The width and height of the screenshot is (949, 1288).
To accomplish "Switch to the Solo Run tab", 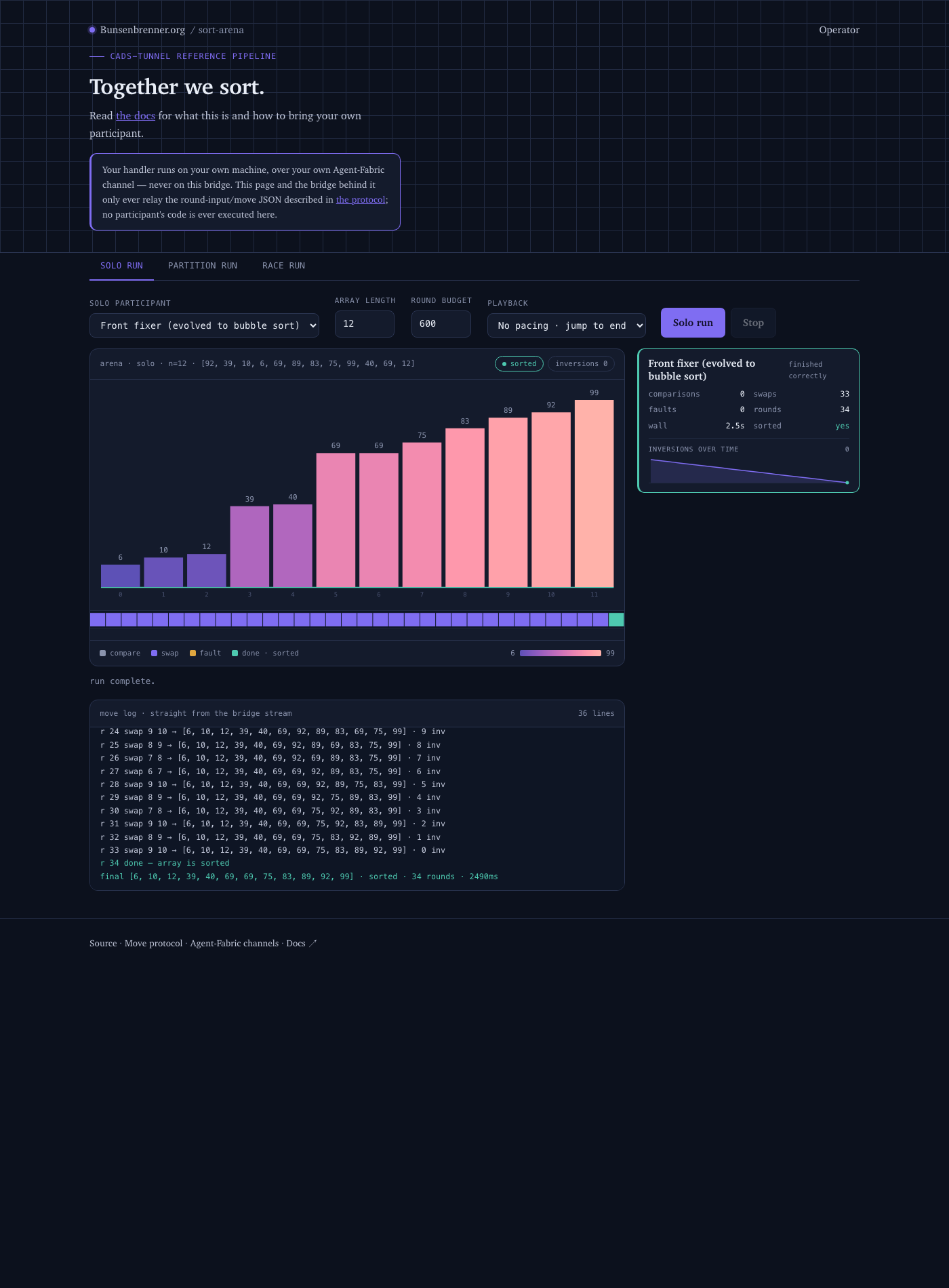I will coord(121,266).
